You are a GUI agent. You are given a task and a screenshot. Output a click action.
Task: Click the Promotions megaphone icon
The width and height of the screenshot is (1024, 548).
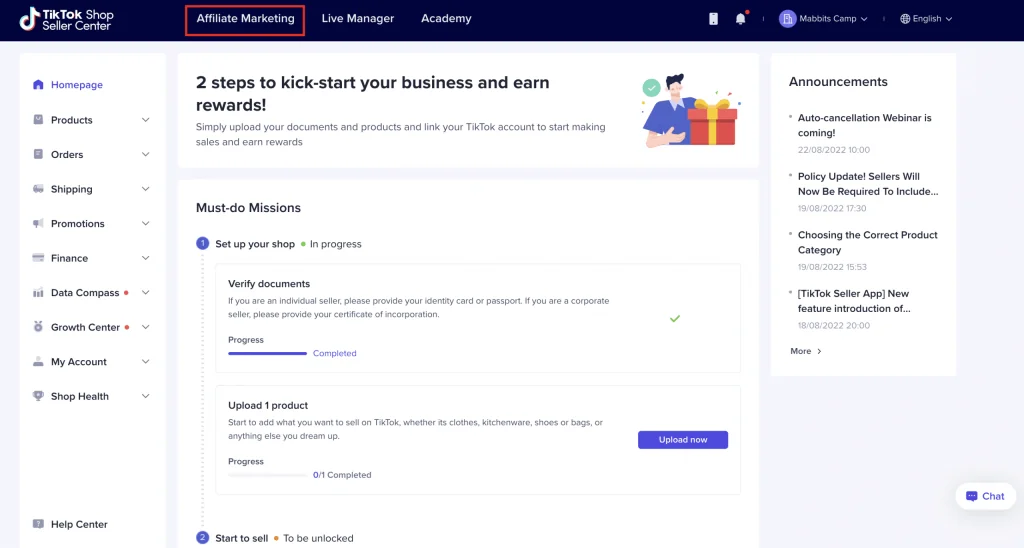pyautogui.click(x=38, y=223)
